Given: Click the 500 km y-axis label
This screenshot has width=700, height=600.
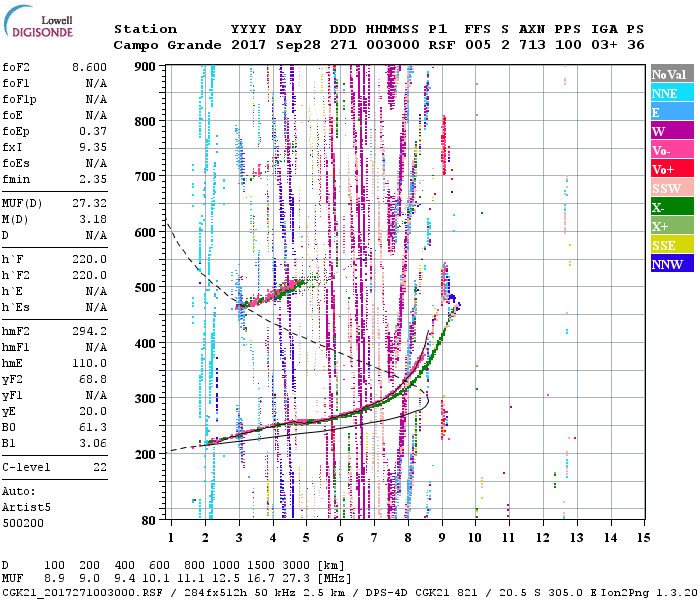Looking at the screenshot, I should 145,288.
